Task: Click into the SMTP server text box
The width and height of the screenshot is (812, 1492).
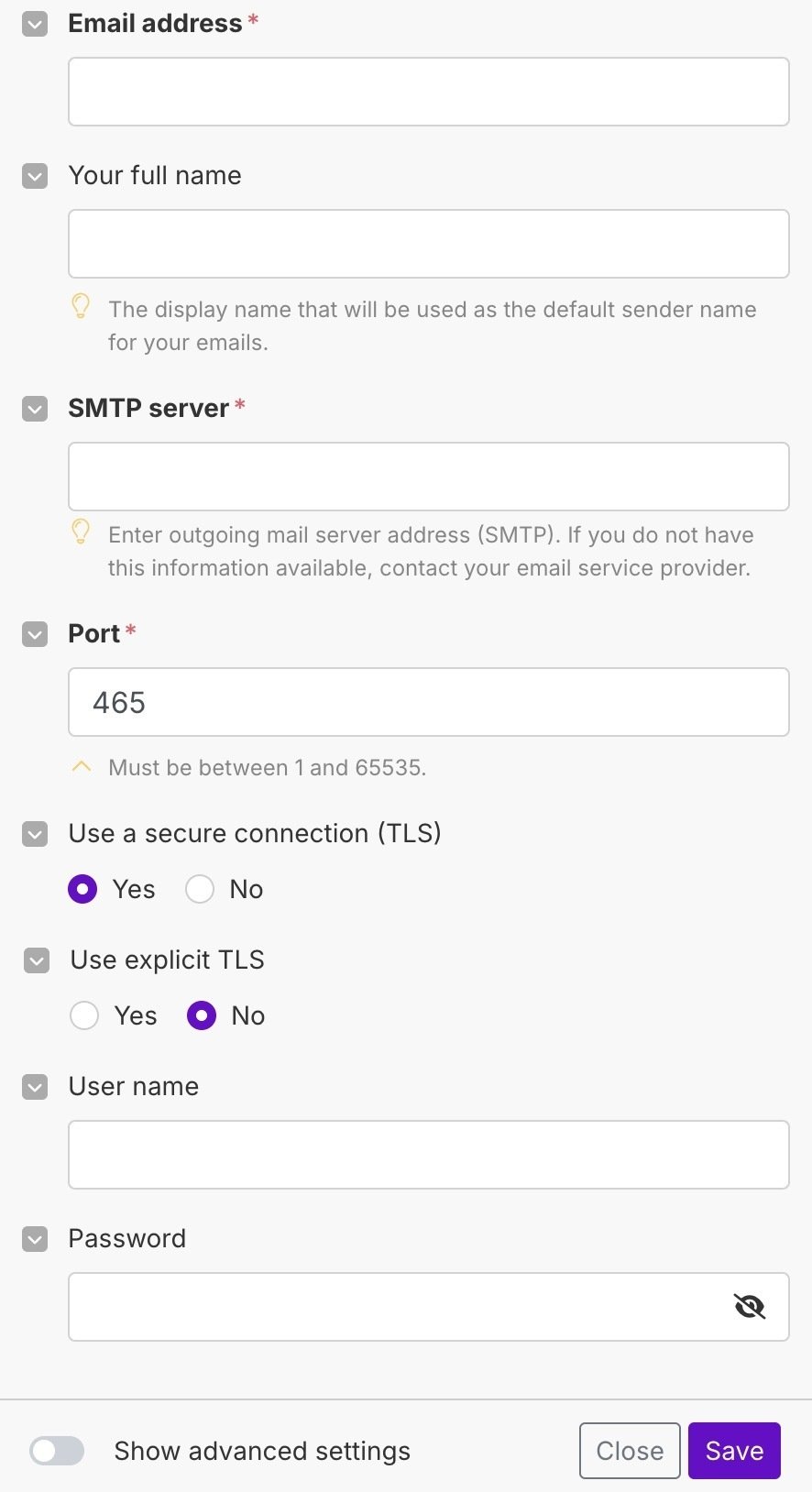Action: [429, 477]
